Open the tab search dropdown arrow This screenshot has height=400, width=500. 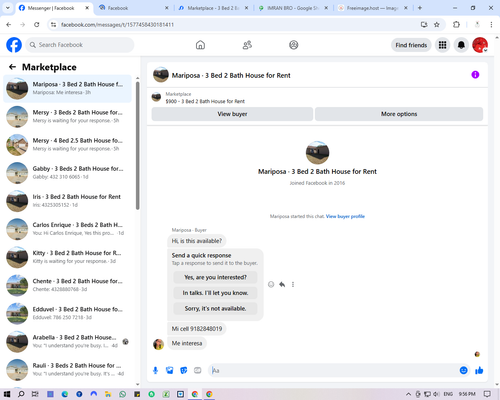7,8
